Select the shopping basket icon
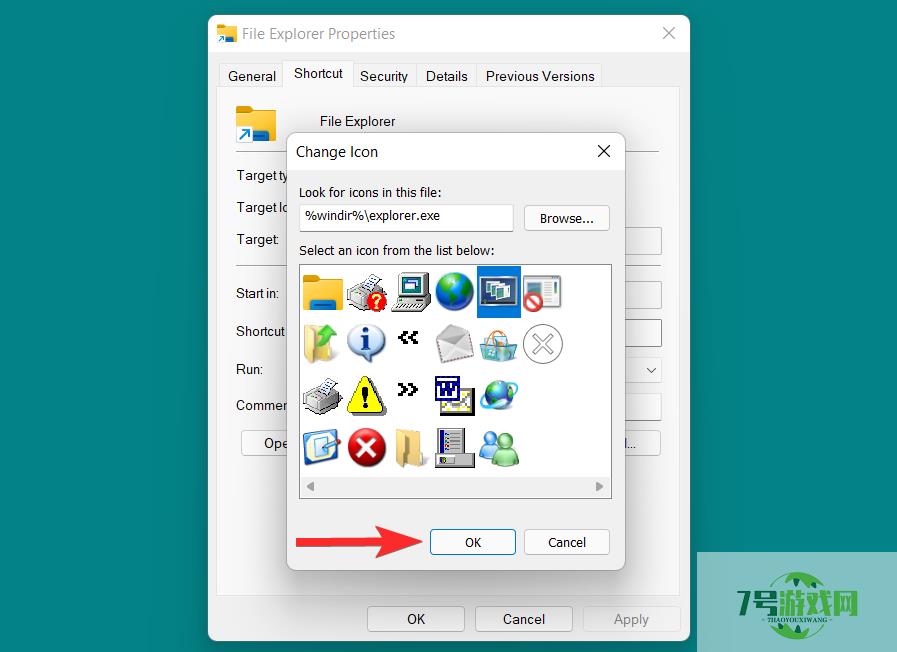This screenshot has height=652, width=897. pos(498,345)
